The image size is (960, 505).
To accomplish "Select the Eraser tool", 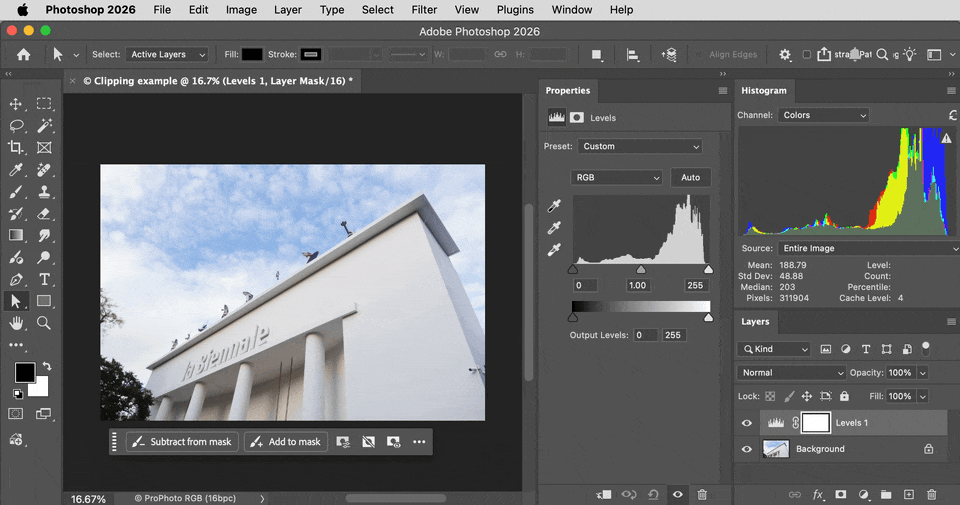I will (44, 214).
